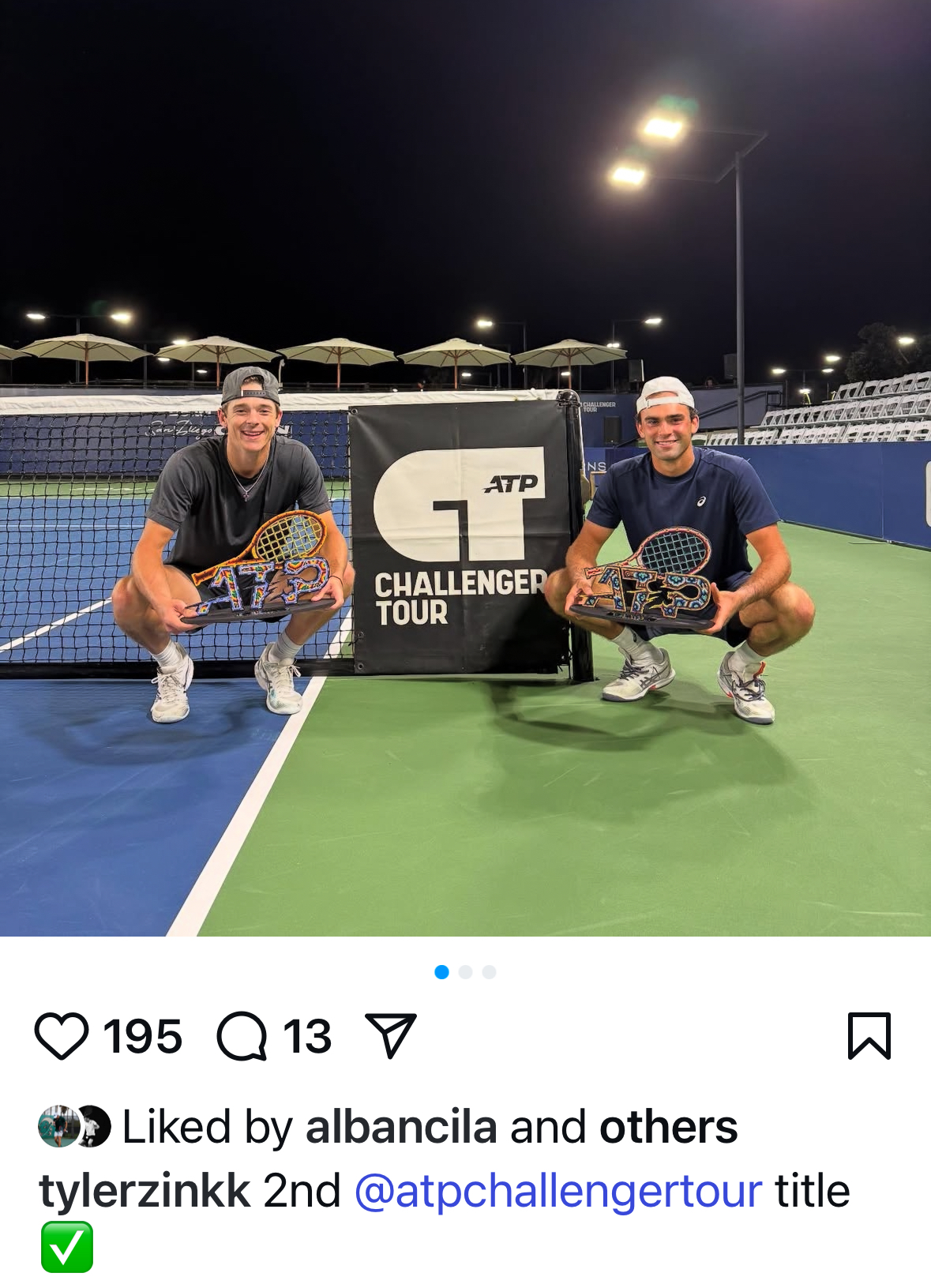Jump to third carousel dot
The image size is (931, 1288).
490,972
